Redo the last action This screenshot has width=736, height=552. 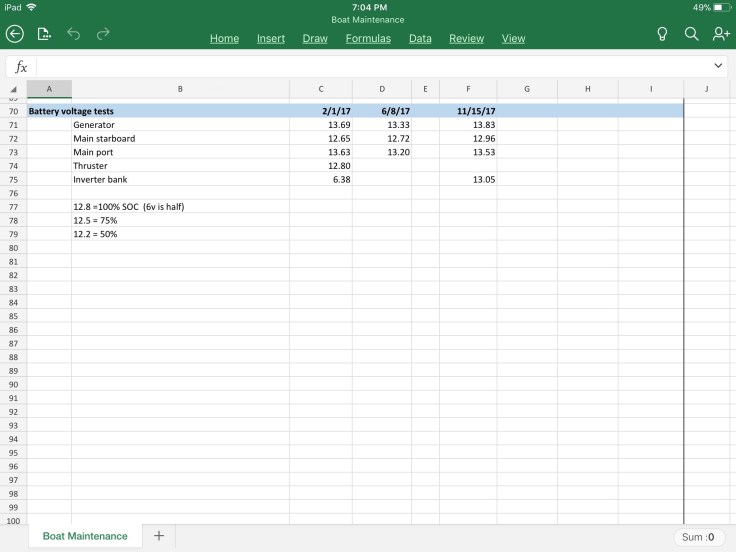pyautogui.click(x=103, y=34)
